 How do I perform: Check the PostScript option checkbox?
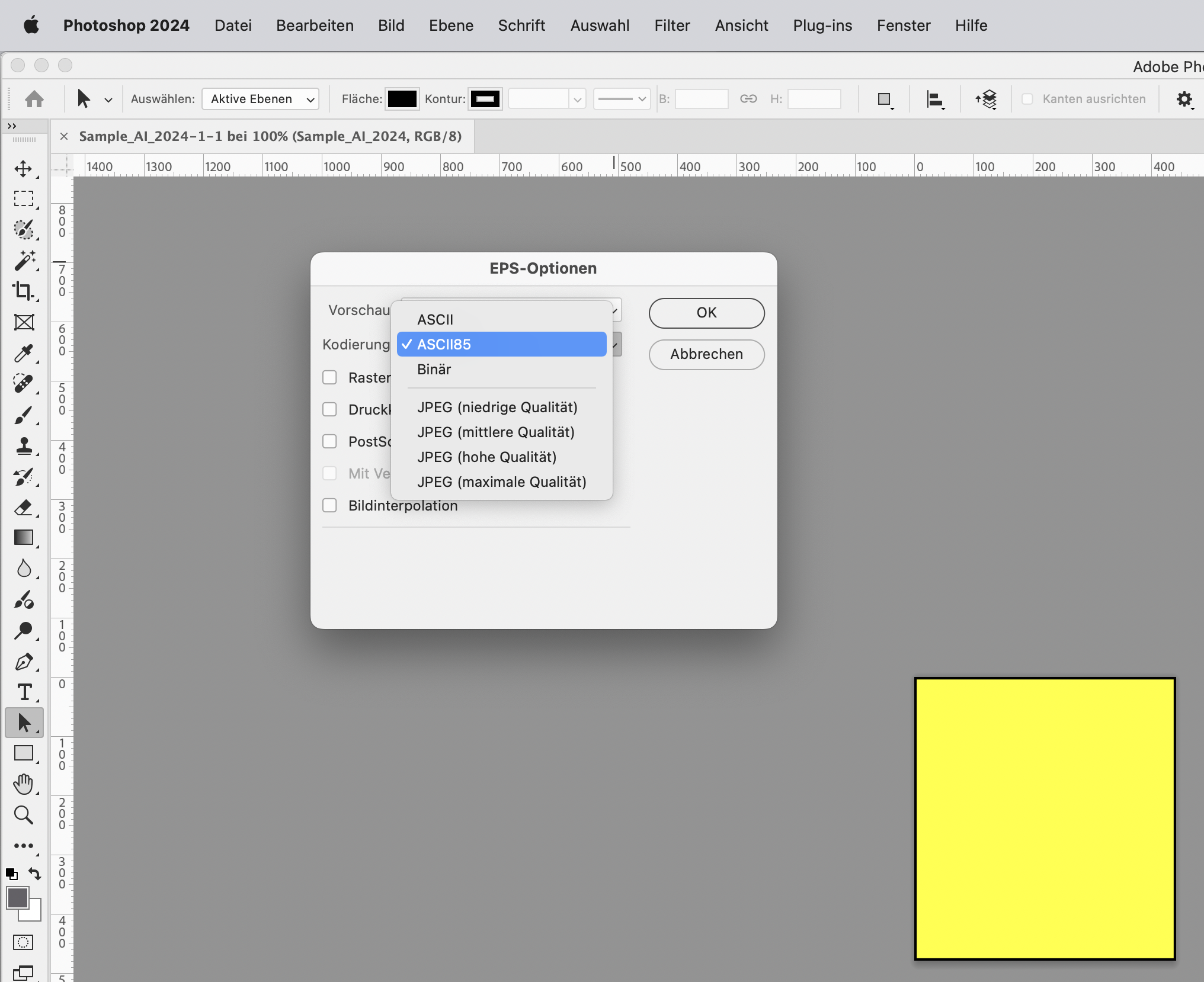tap(330, 441)
